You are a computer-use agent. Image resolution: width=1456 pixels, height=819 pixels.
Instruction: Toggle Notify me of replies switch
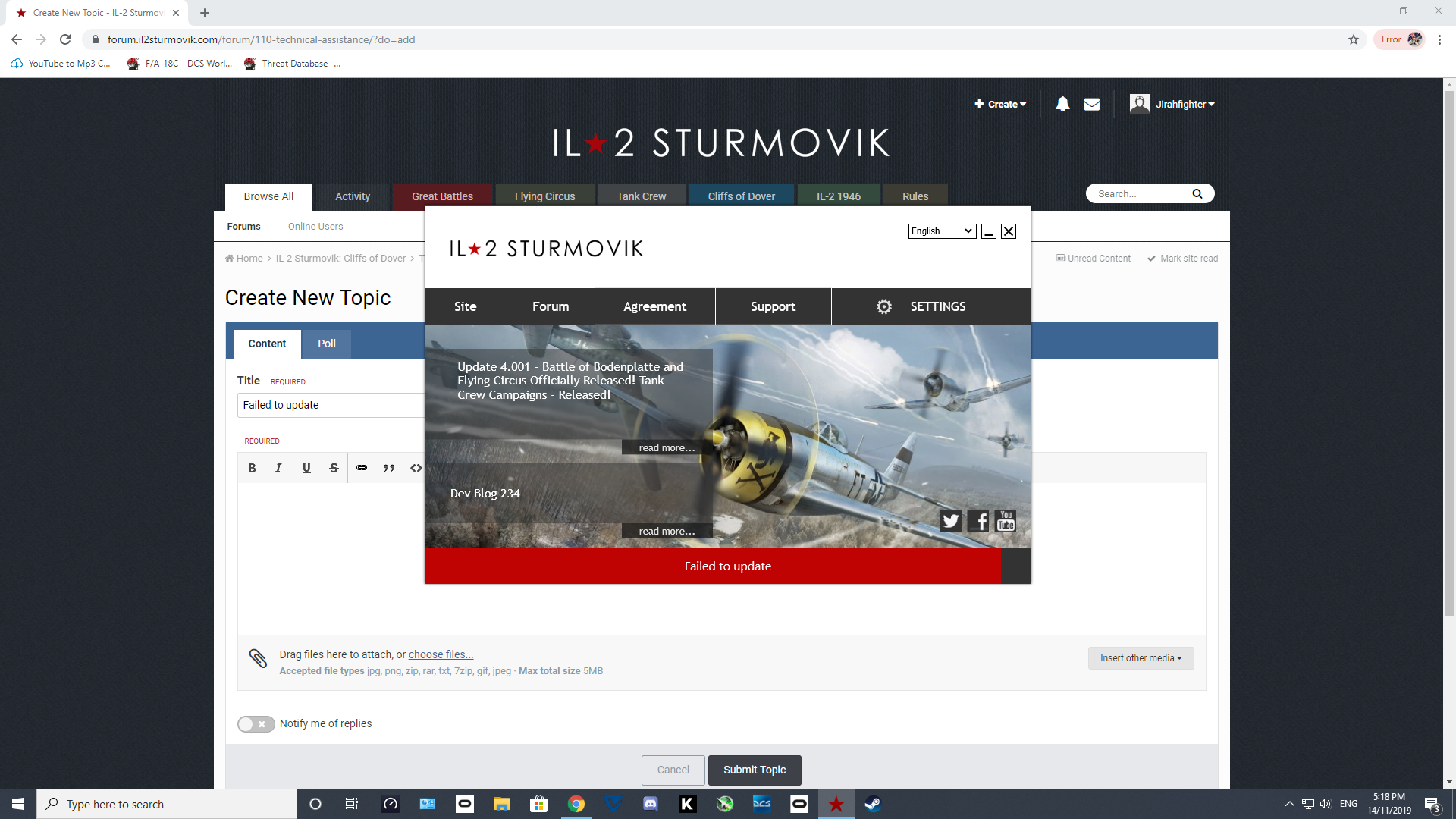click(256, 724)
